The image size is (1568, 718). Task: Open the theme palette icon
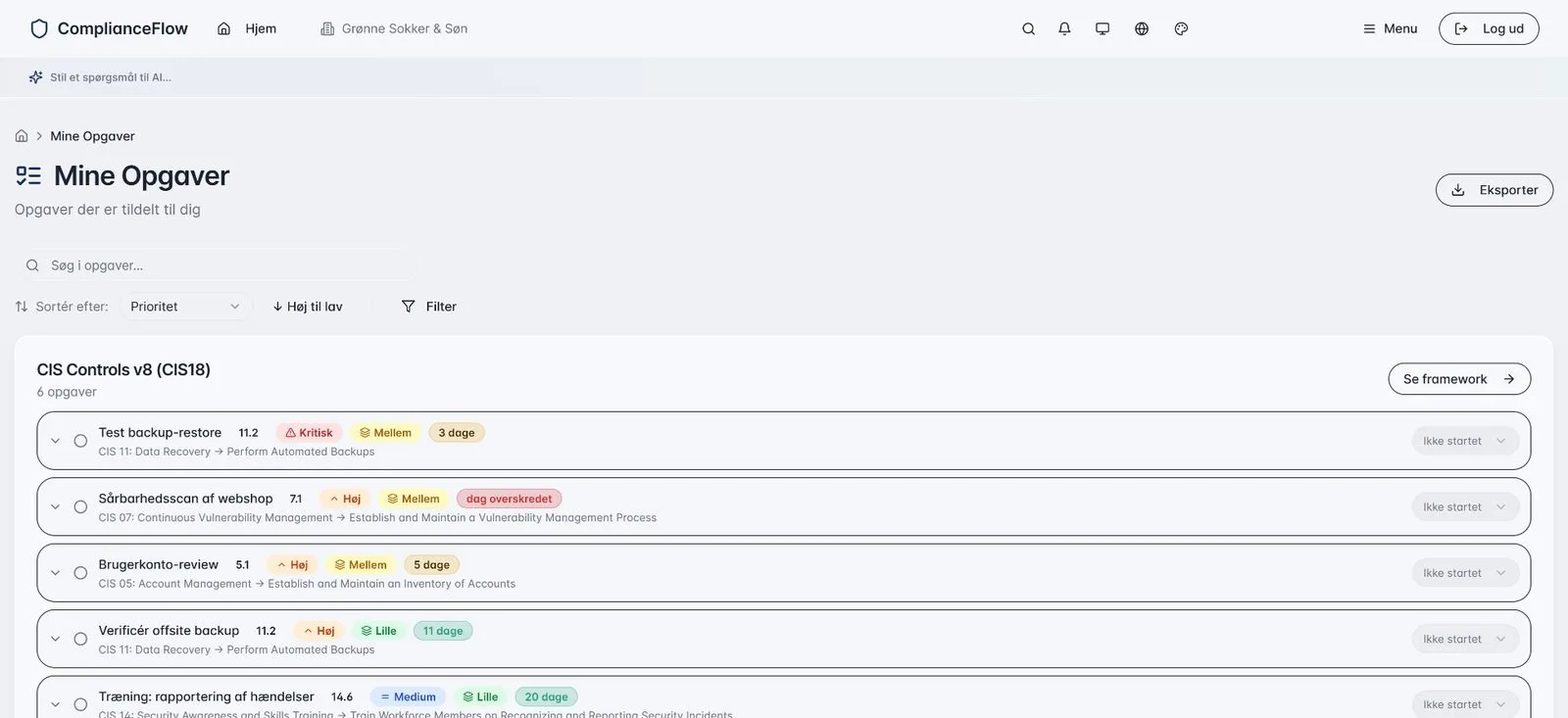click(x=1181, y=28)
